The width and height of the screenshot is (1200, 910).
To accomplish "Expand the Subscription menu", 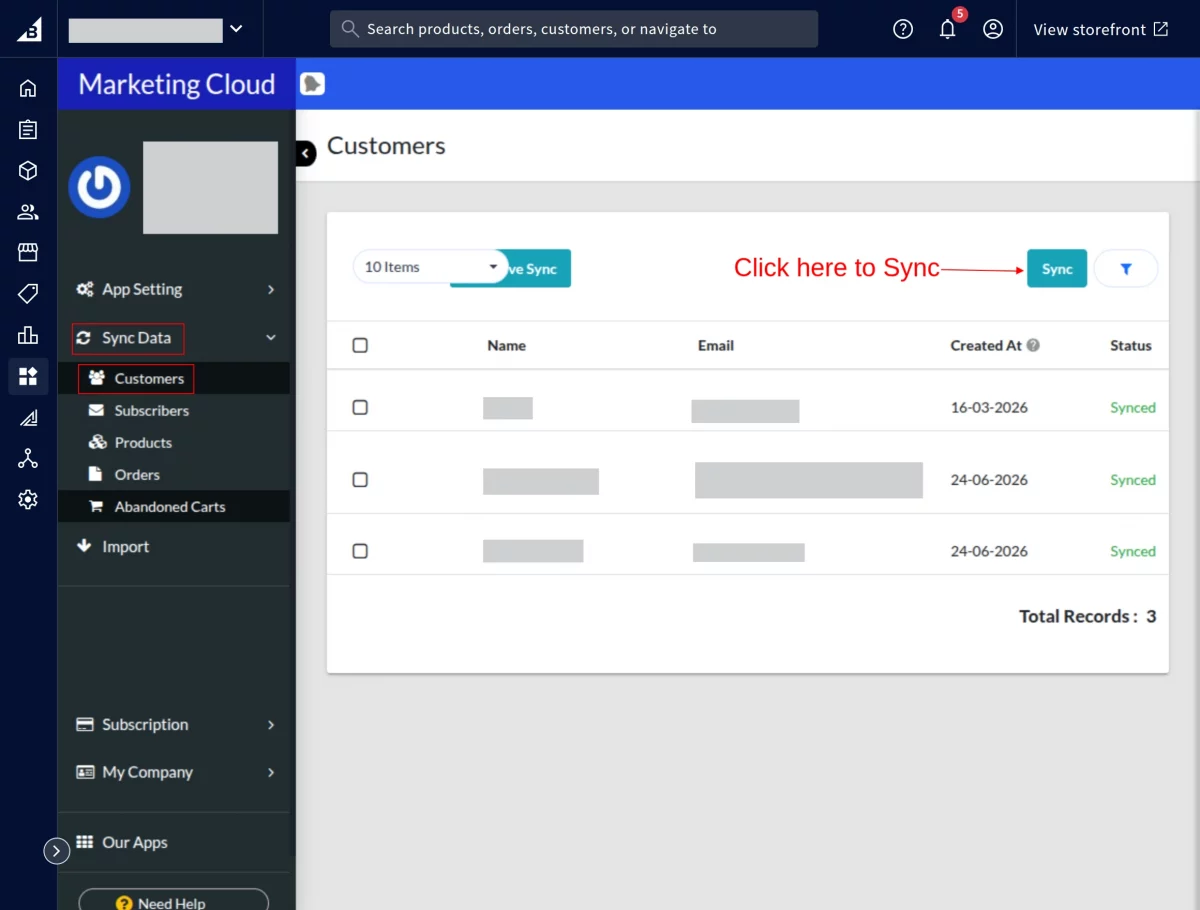I will pyautogui.click(x=176, y=724).
